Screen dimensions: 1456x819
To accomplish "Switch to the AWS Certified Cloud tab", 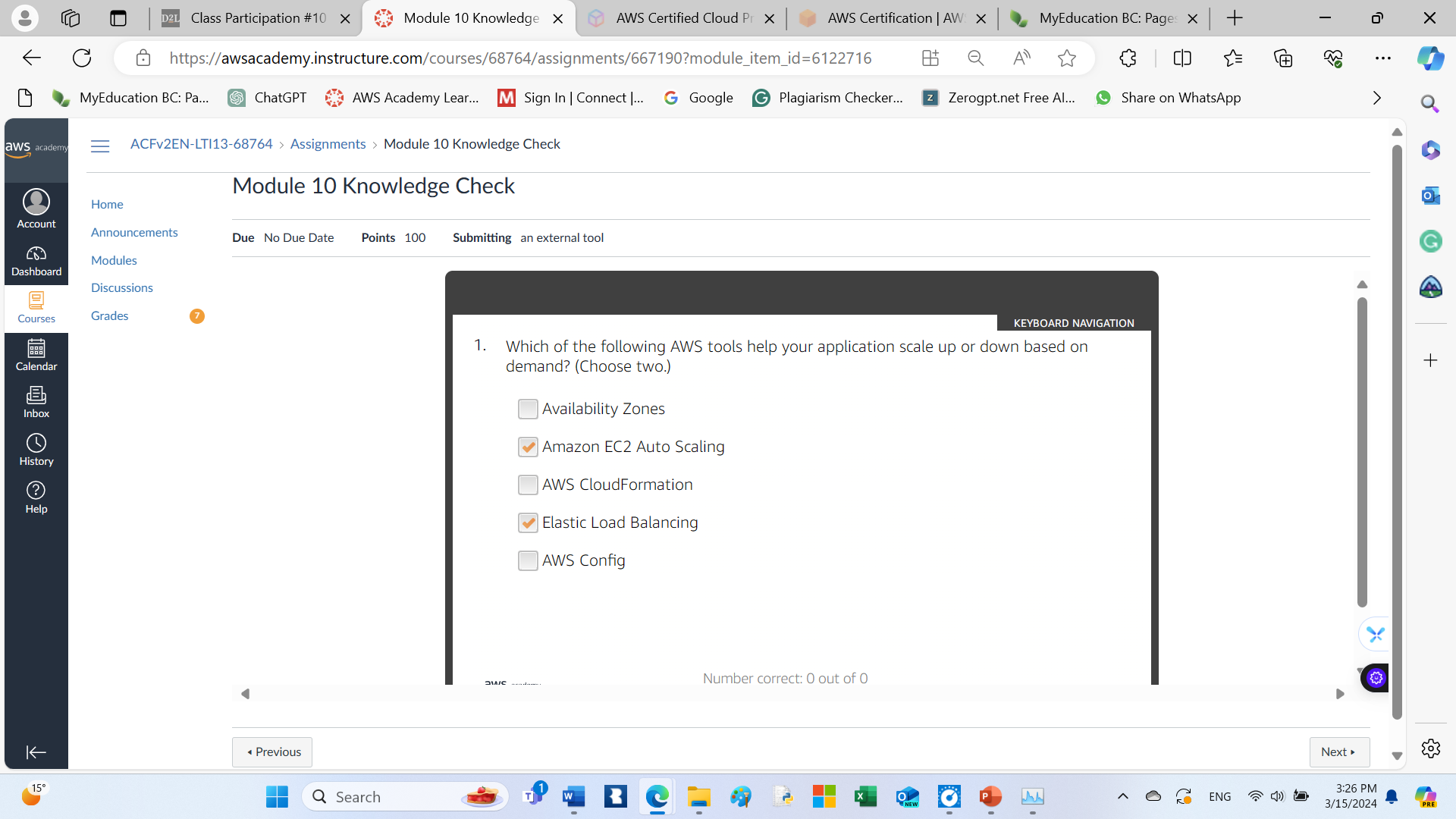I will 681,18.
